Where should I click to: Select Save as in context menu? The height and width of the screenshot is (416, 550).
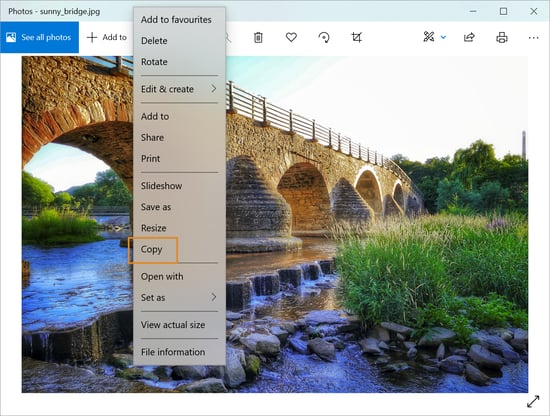179,207
